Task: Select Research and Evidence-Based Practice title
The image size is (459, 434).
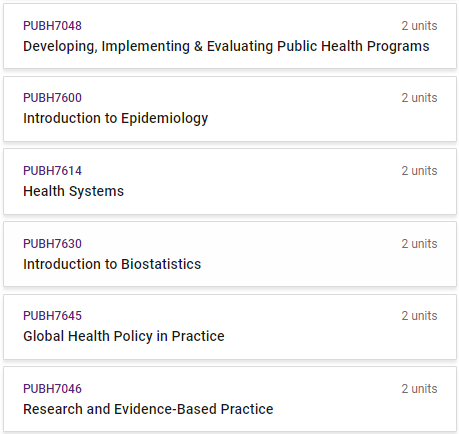Action: 148,409
